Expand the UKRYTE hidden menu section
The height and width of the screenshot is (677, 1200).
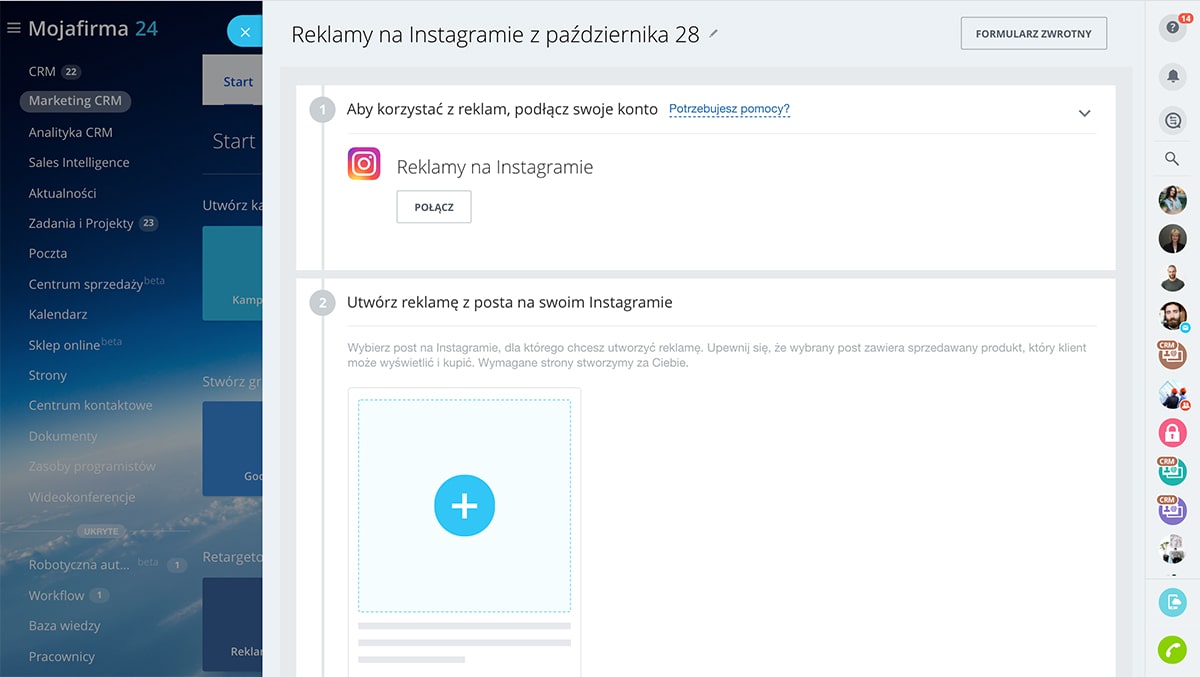pos(99,531)
